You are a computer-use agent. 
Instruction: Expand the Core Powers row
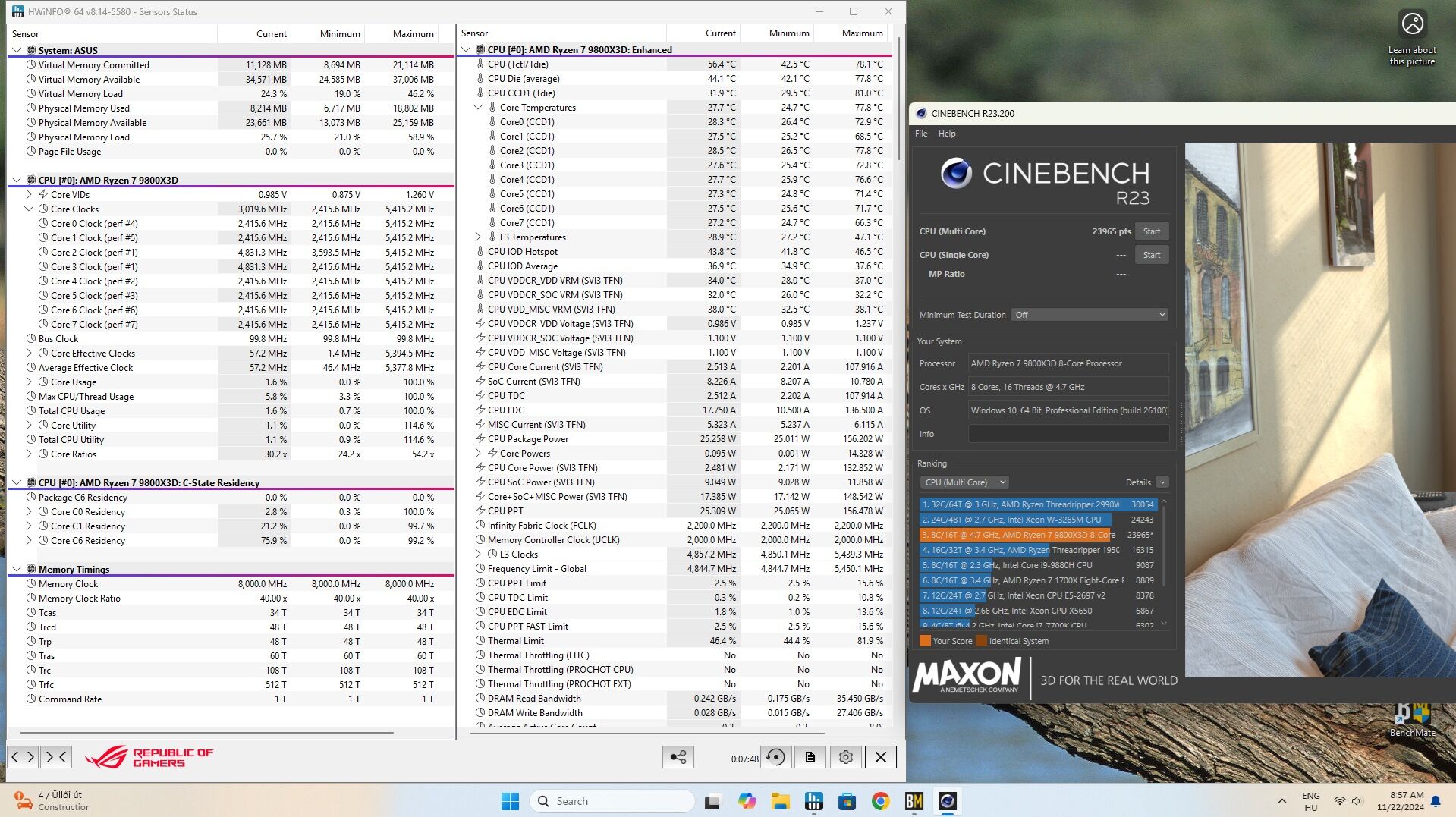478,453
